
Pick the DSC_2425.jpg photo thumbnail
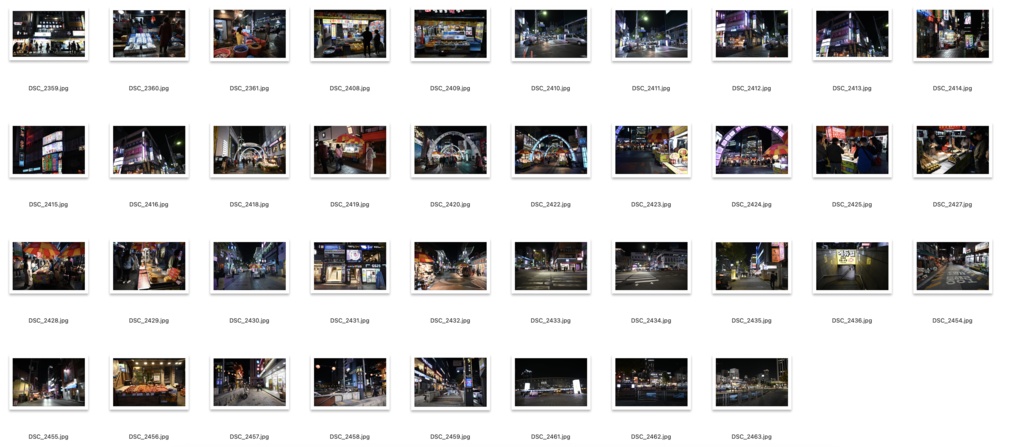pos(852,150)
